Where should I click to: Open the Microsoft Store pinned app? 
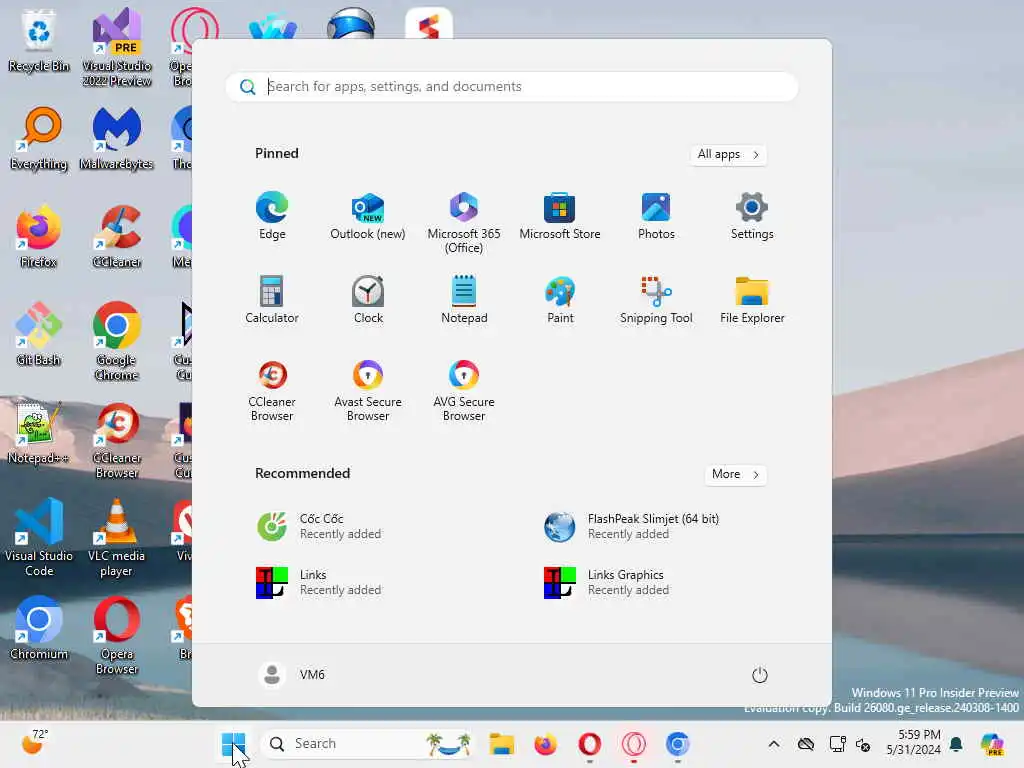point(560,216)
